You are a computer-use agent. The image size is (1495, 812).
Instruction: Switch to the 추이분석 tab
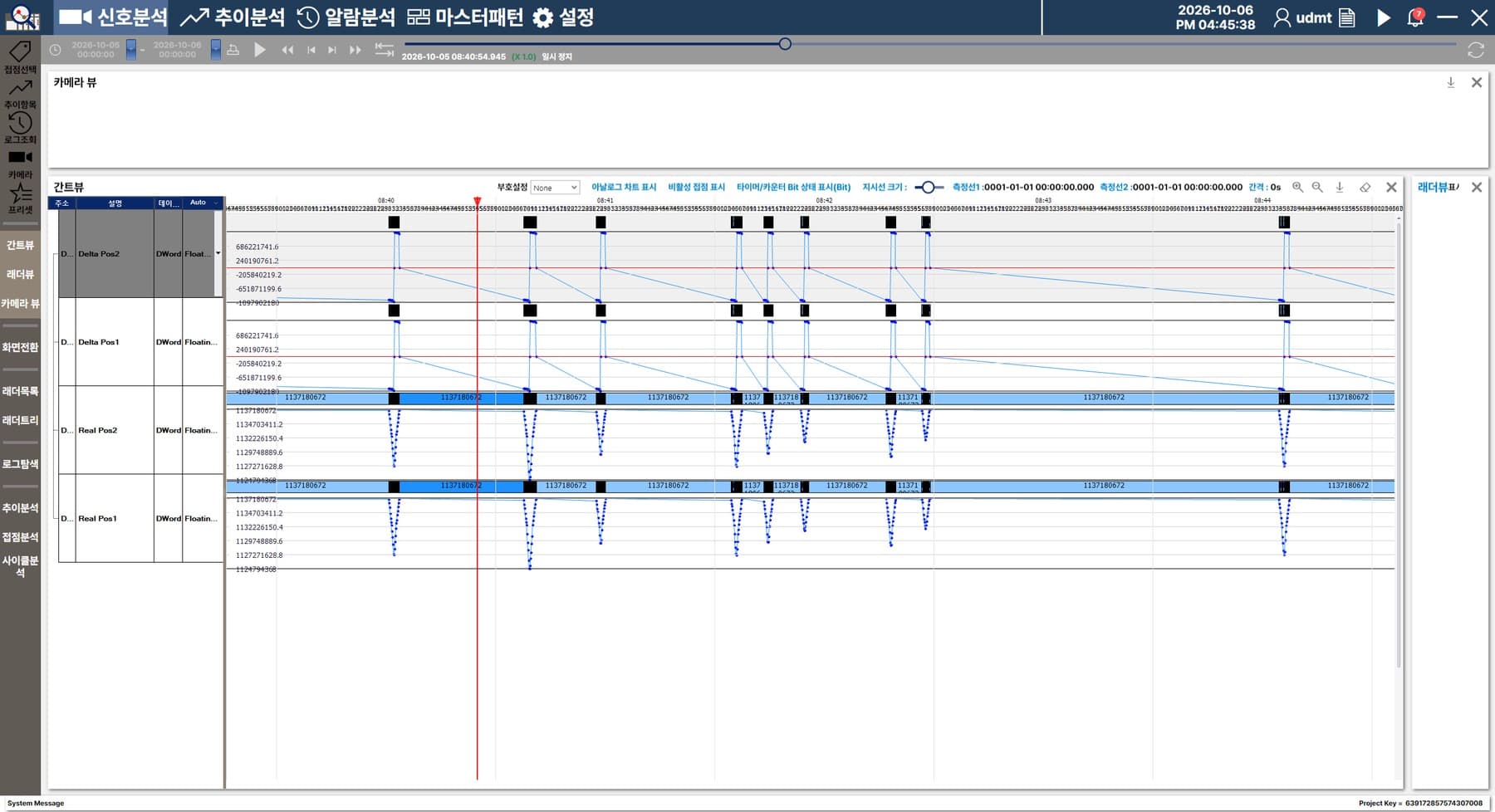pos(233,17)
